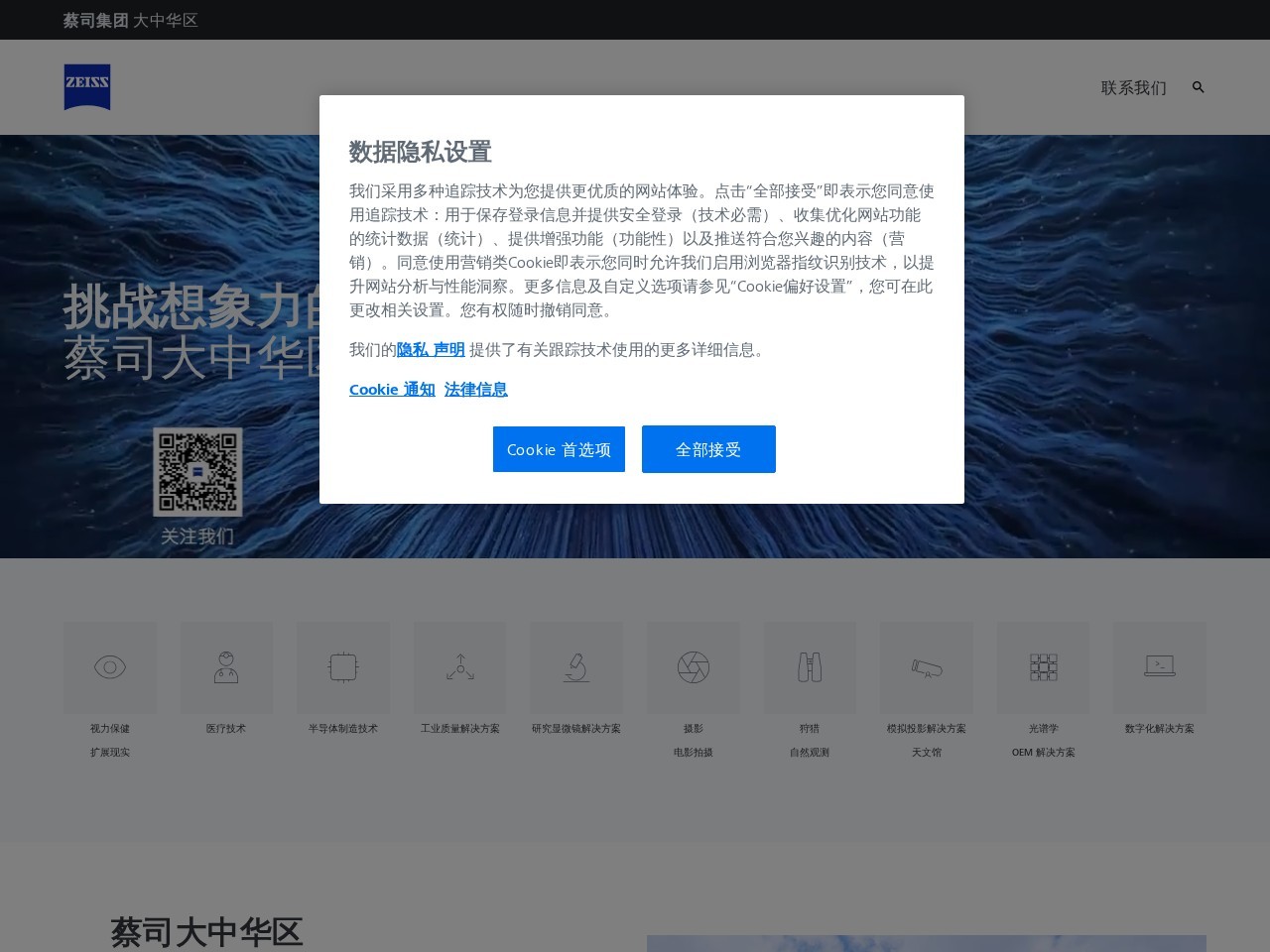Click the ZEISS logo
The width and height of the screenshot is (1270, 952).
point(87,87)
